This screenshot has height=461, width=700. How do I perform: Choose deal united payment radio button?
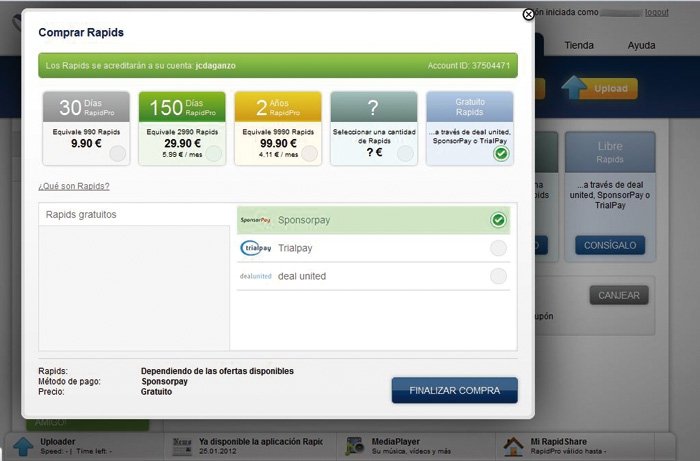coord(498,276)
